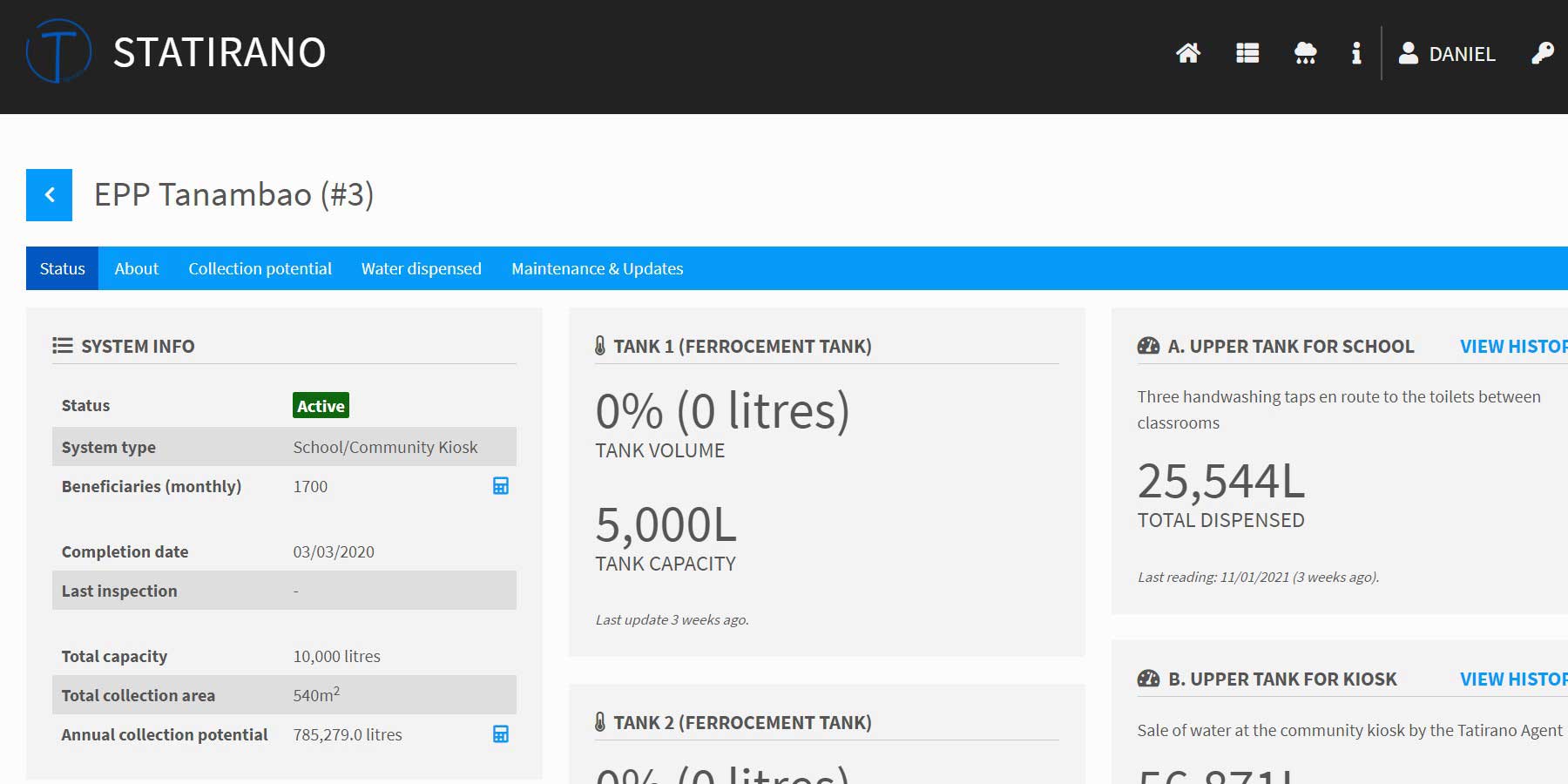Click VIEW HISTORY for Upper Tank for Kiosk

click(1514, 679)
